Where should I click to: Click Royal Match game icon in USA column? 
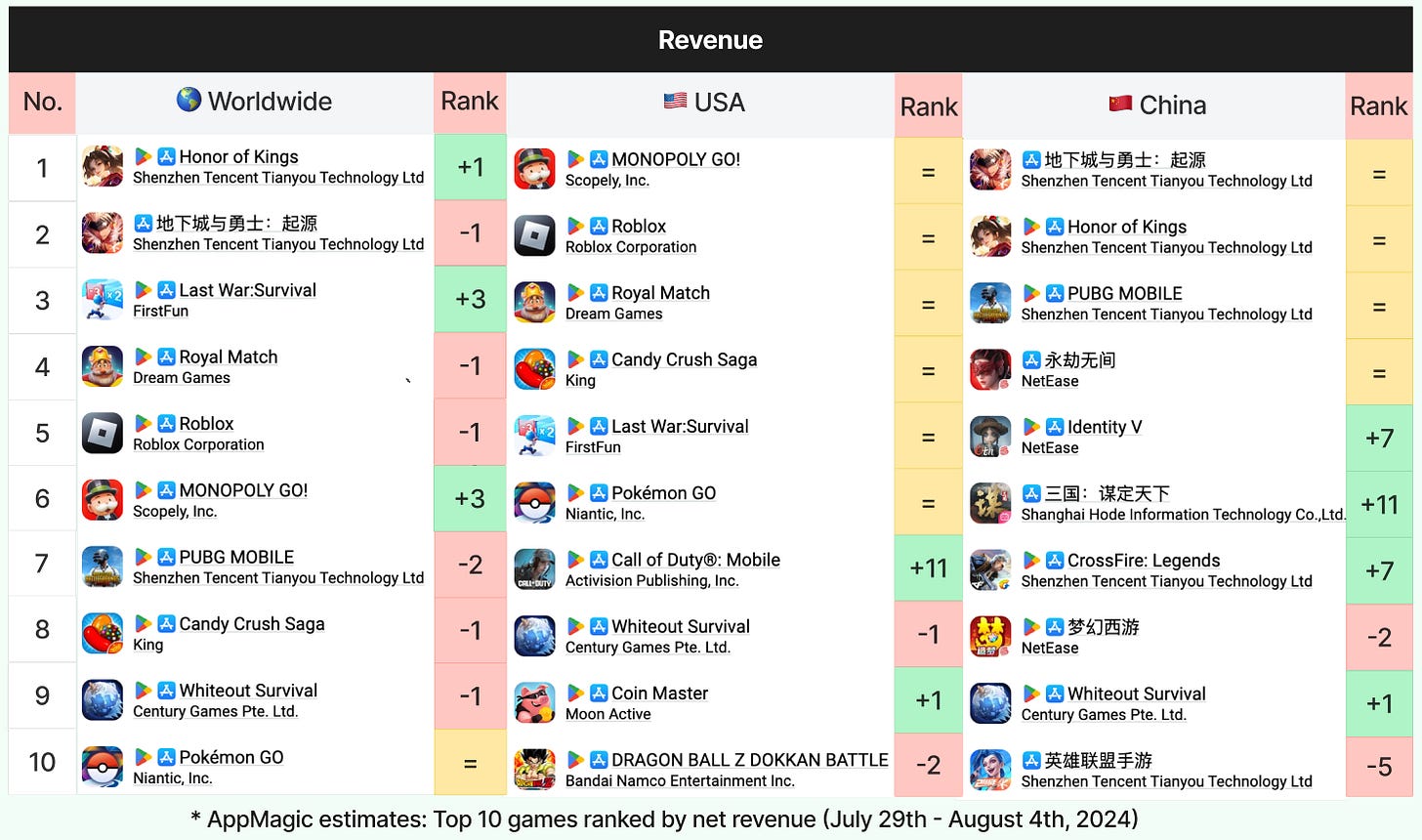tap(535, 303)
